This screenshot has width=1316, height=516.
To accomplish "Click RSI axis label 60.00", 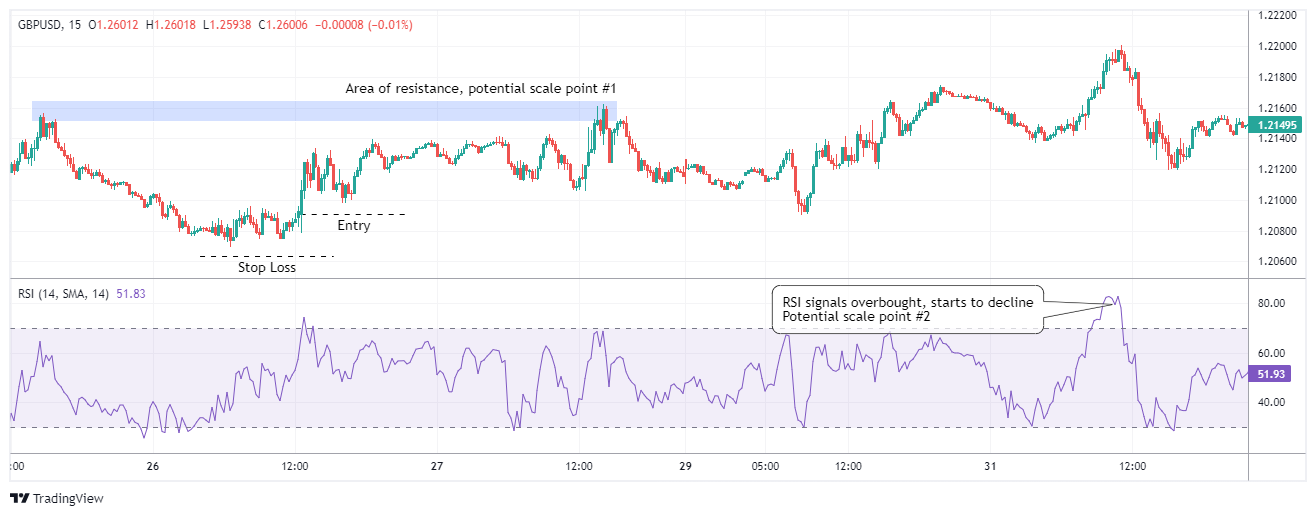I will pyautogui.click(x=1271, y=353).
